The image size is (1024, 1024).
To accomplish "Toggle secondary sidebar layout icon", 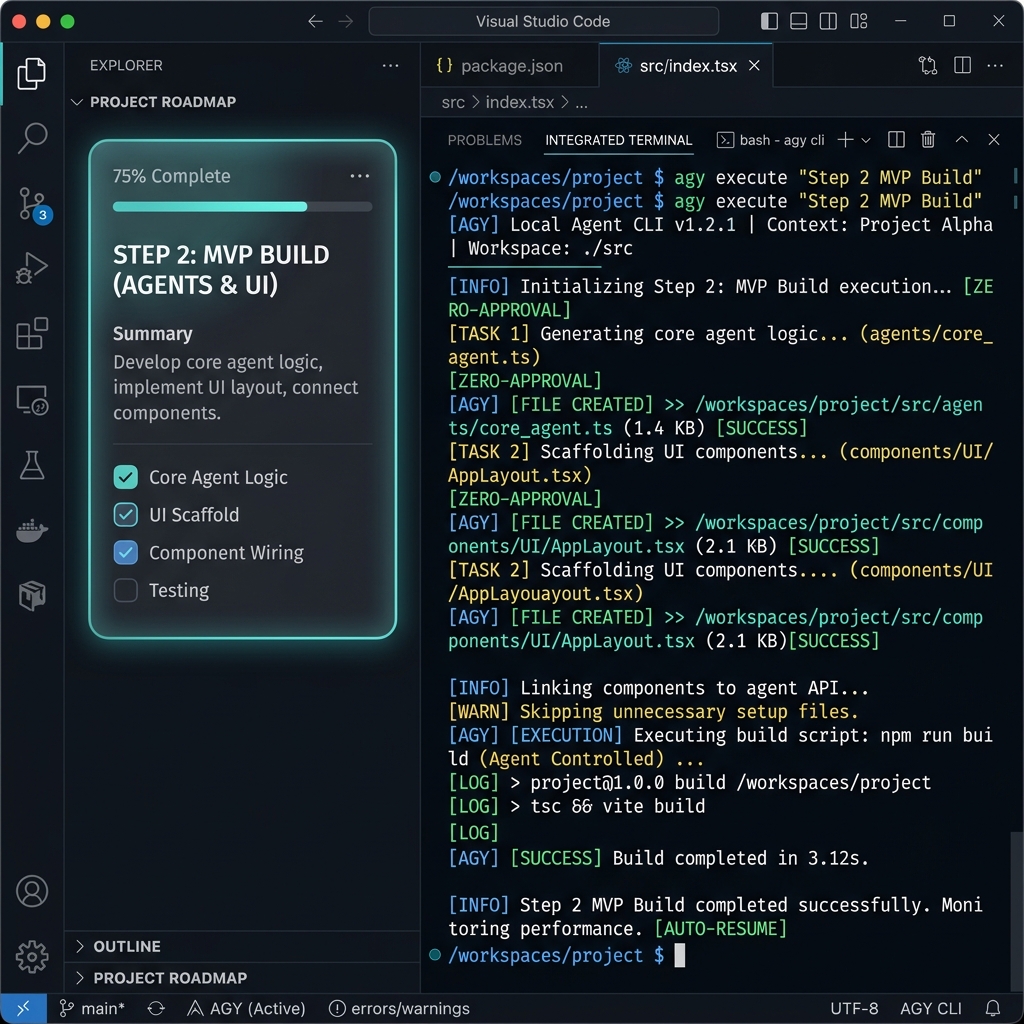I will pos(828,22).
